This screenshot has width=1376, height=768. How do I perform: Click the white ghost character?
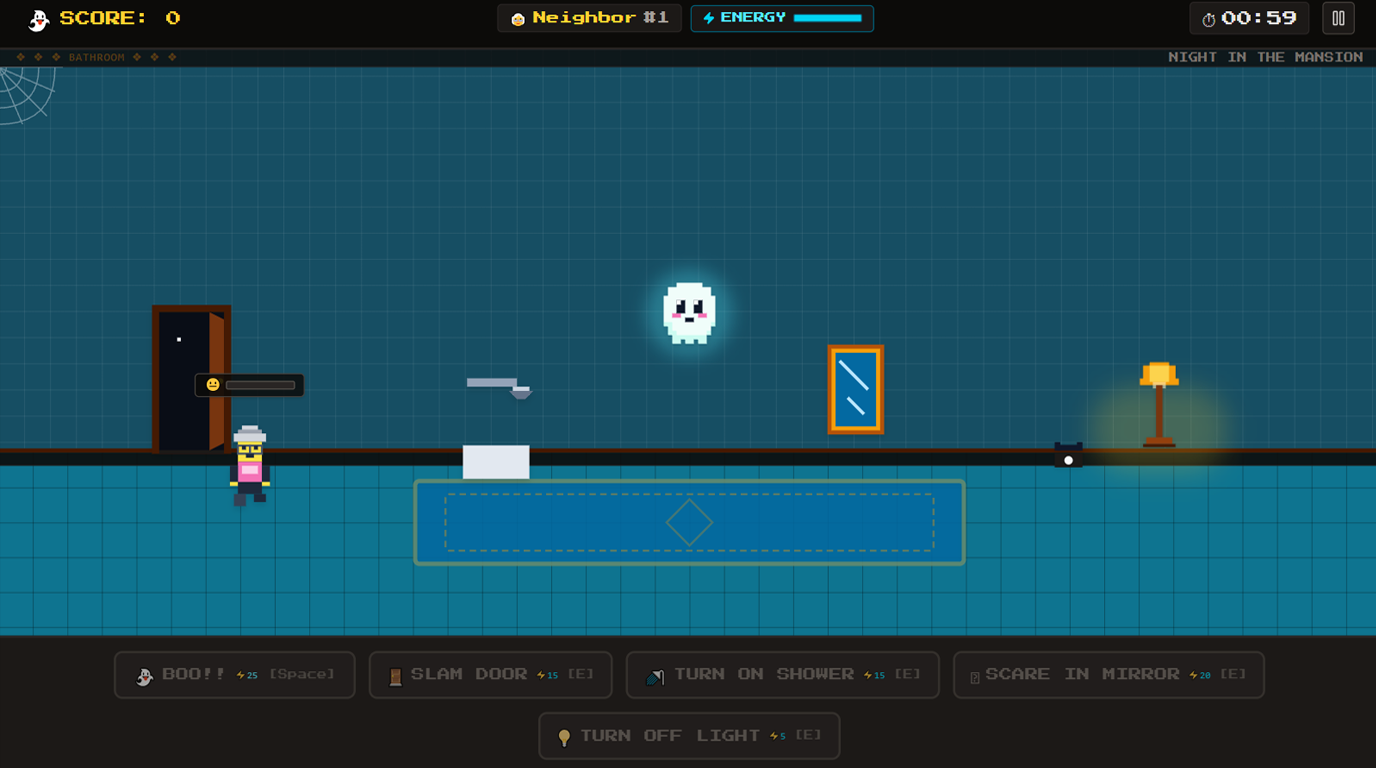coord(689,313)
